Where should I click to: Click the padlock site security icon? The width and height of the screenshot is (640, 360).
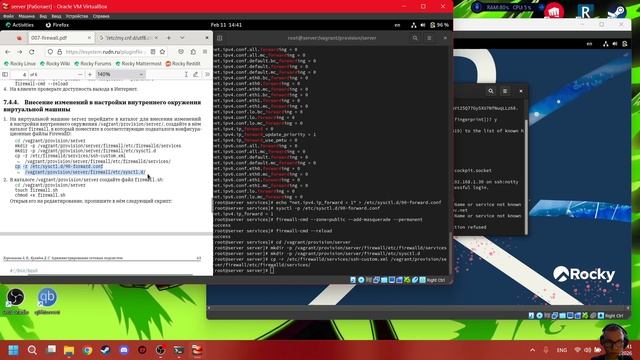tap(60, 52)
